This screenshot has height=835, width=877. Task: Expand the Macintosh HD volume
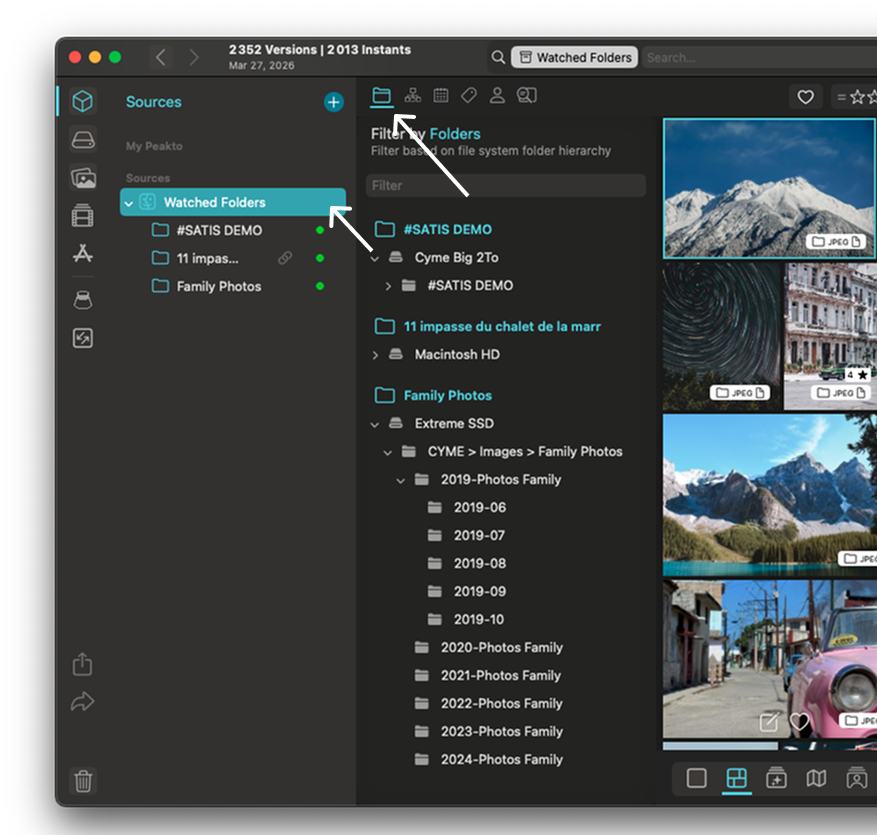coord(375,355)
